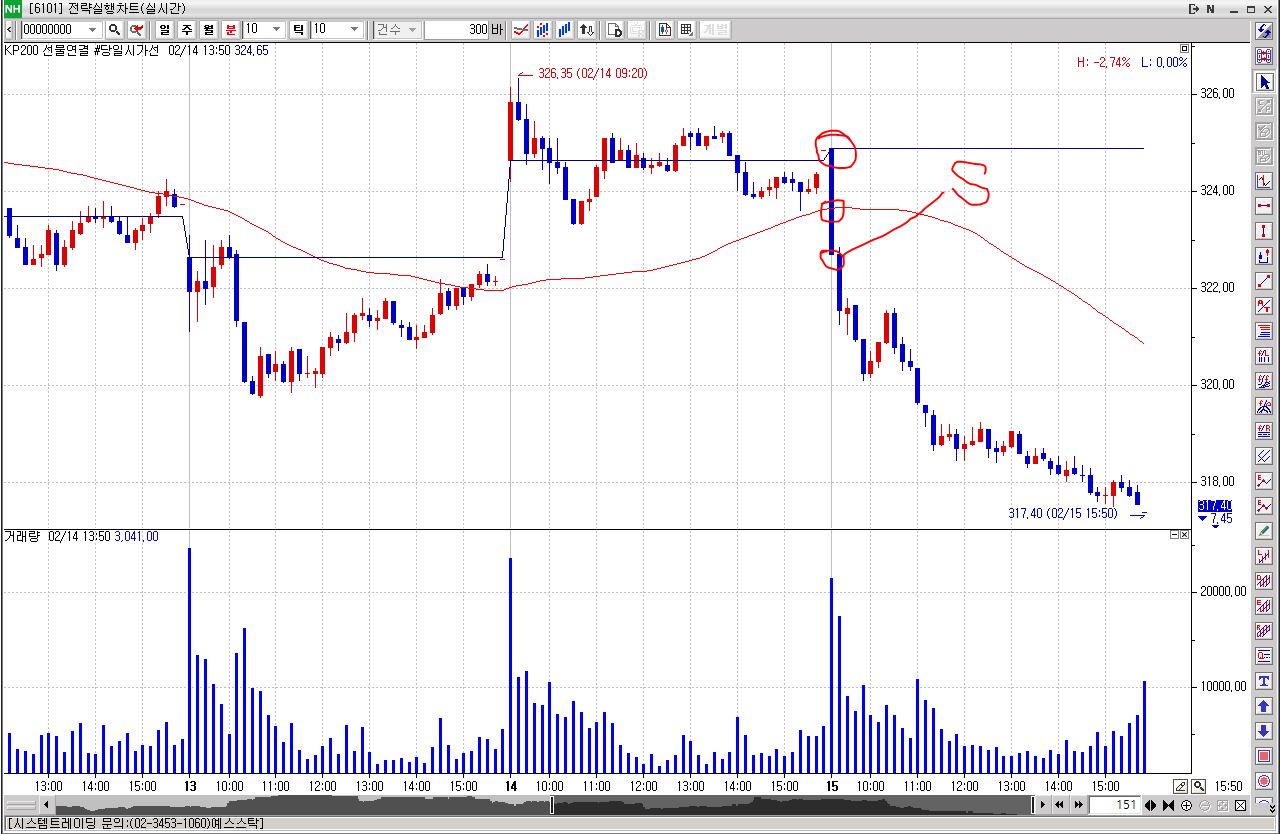
Task: Select the arrow pointer tool in right toolbar
Action: (x=1264, y=82)
